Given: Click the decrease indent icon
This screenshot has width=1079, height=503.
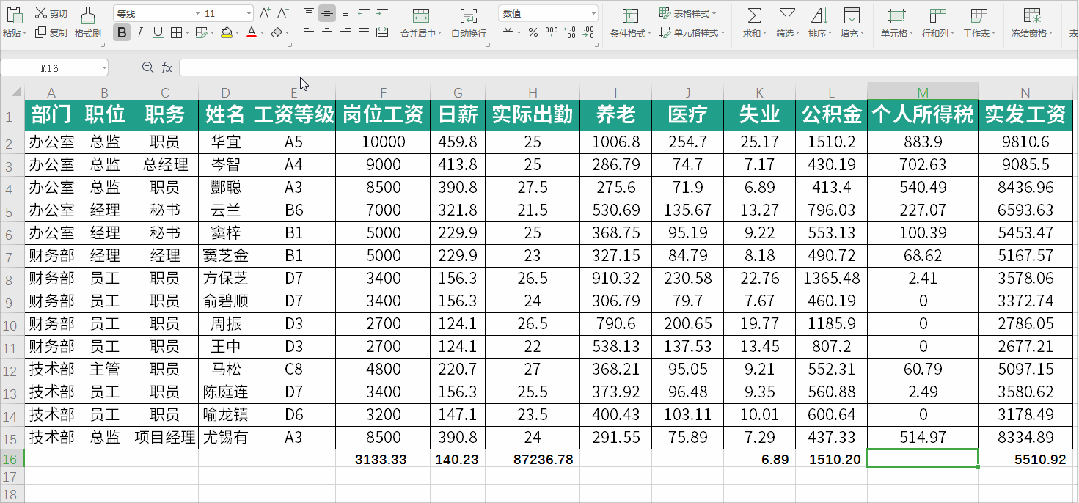Looking at the screenshot, I should coord(363,13).
